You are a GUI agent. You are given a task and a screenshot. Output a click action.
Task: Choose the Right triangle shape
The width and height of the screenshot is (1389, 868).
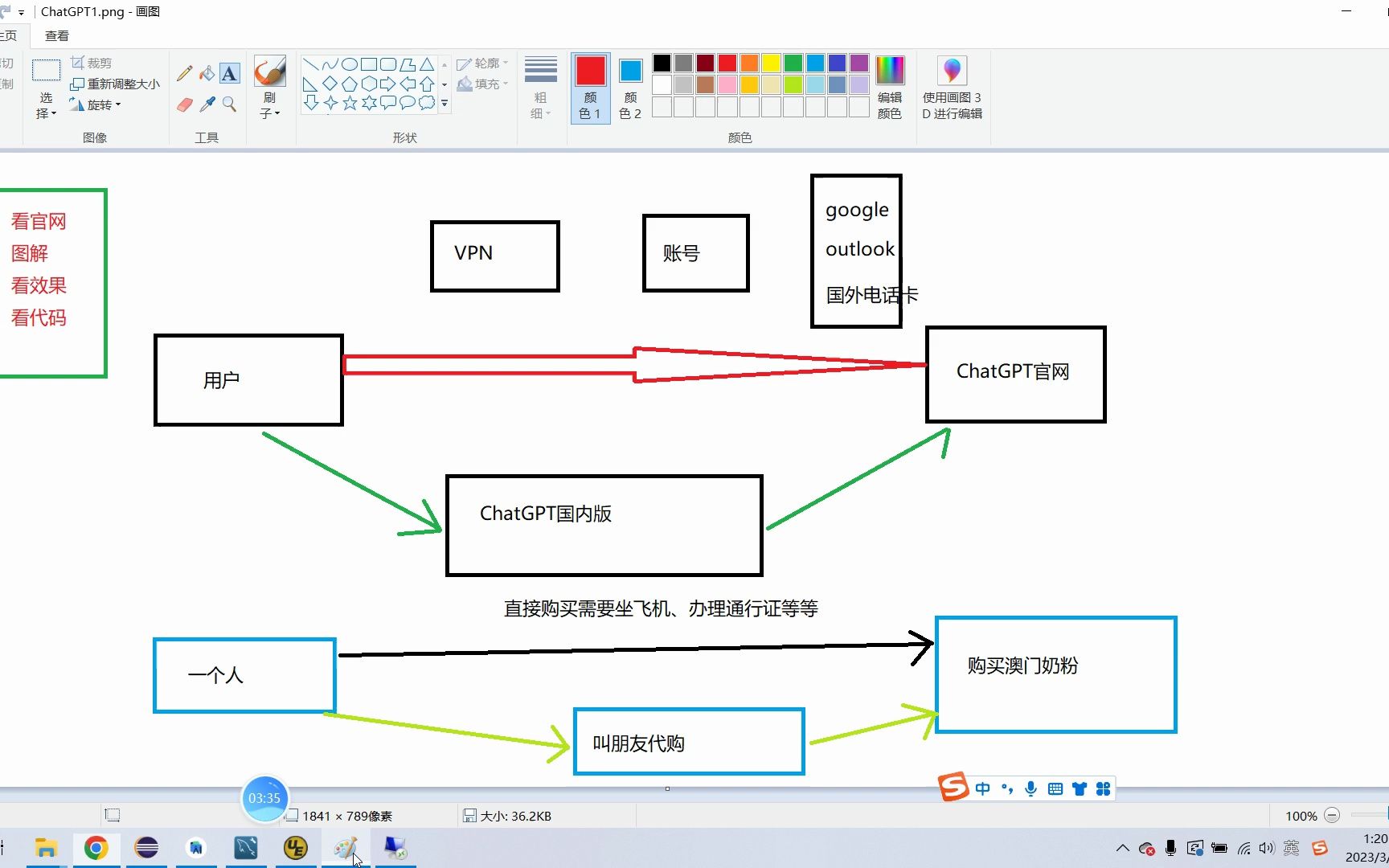pyautogui.click(x=310, y=84)
